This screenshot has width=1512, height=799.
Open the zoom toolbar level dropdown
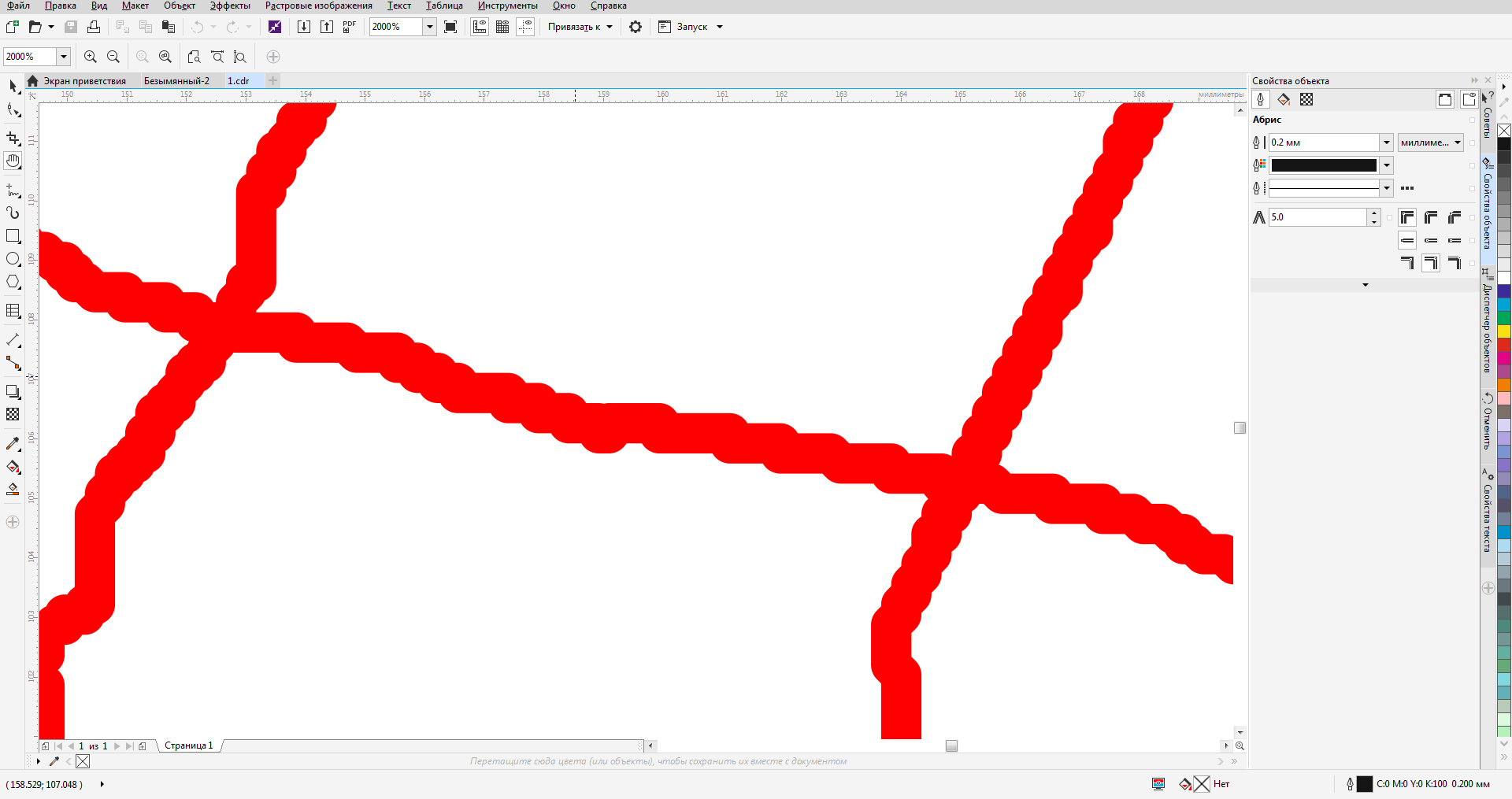tap(64, 57)
